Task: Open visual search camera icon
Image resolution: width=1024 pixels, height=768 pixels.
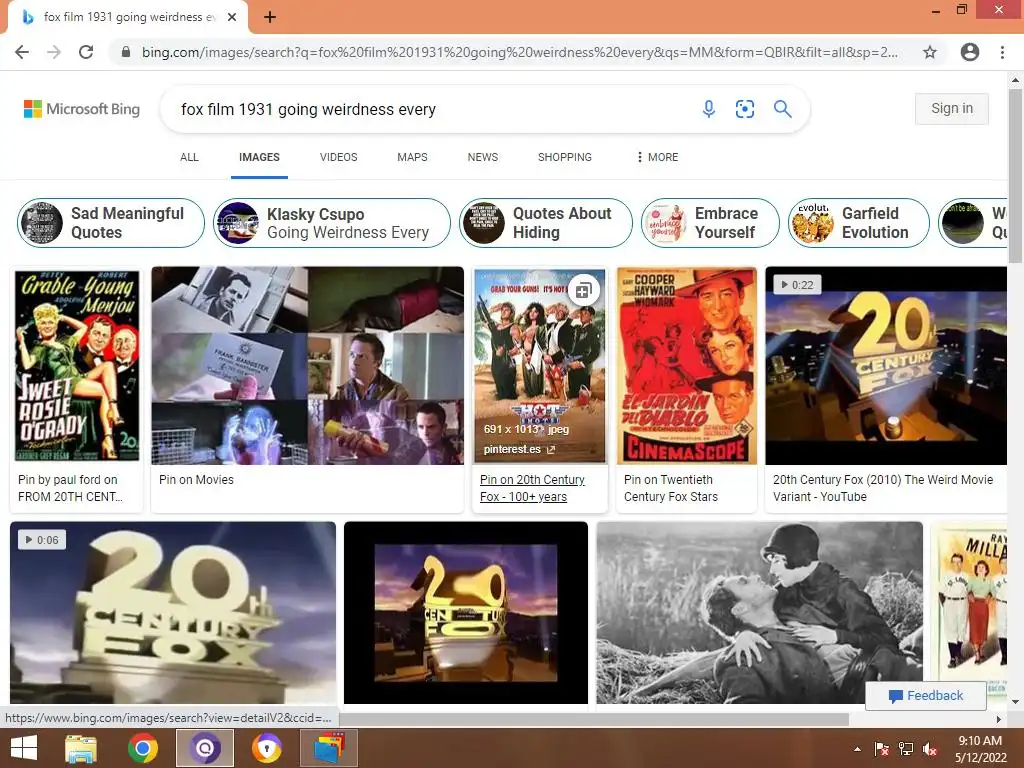Action: point(744,109)
